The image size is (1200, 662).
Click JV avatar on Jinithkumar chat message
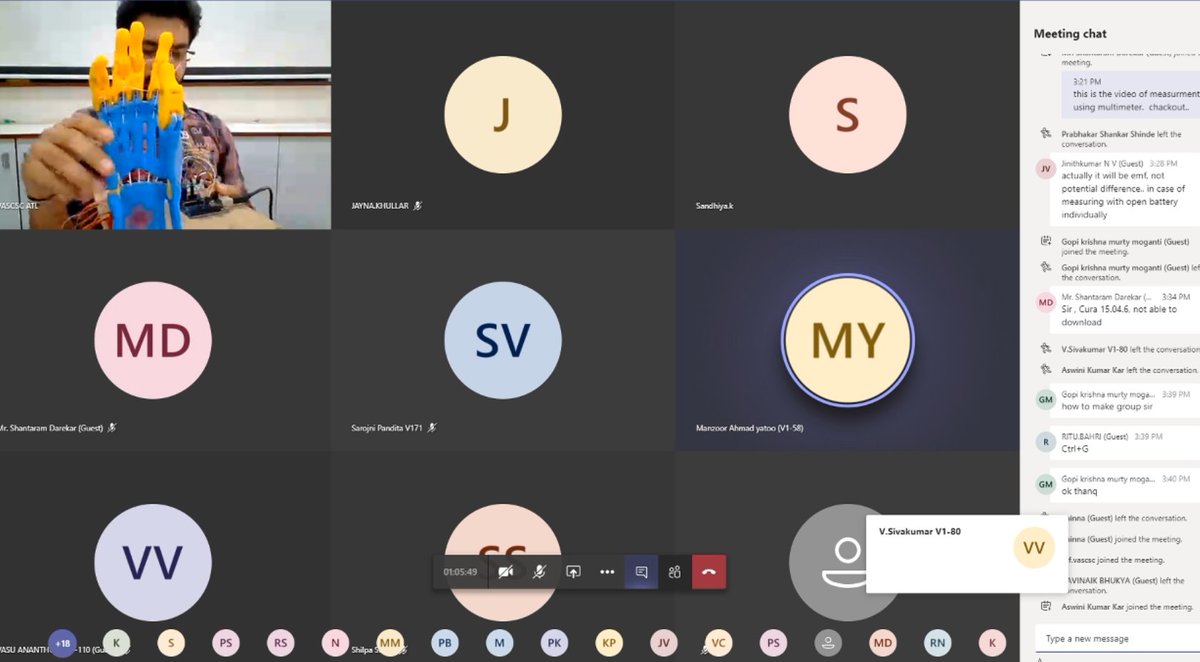point(1046,168)
